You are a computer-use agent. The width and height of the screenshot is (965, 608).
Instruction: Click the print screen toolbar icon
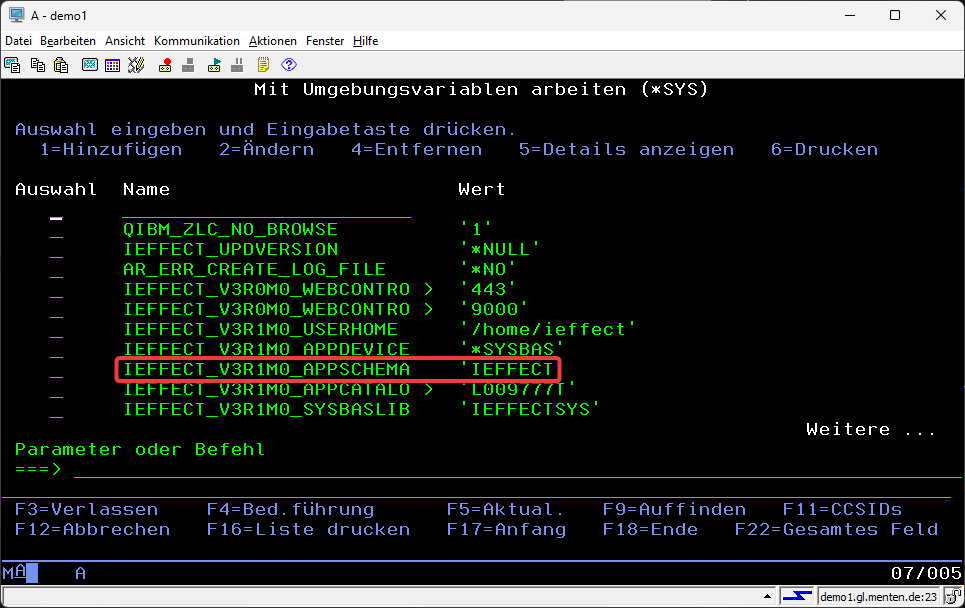(13, 65)
